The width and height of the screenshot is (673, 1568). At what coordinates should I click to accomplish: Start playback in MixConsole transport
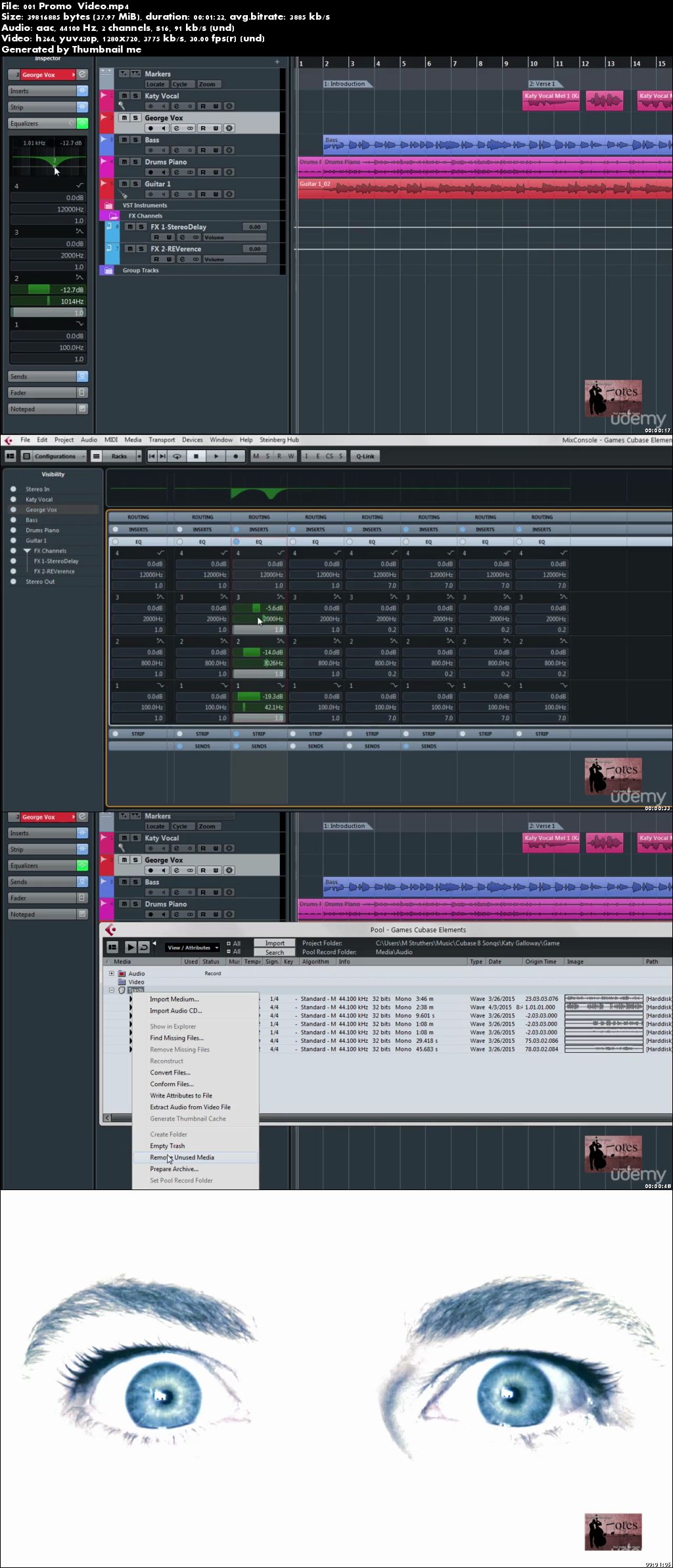click(x=216, y=456)
